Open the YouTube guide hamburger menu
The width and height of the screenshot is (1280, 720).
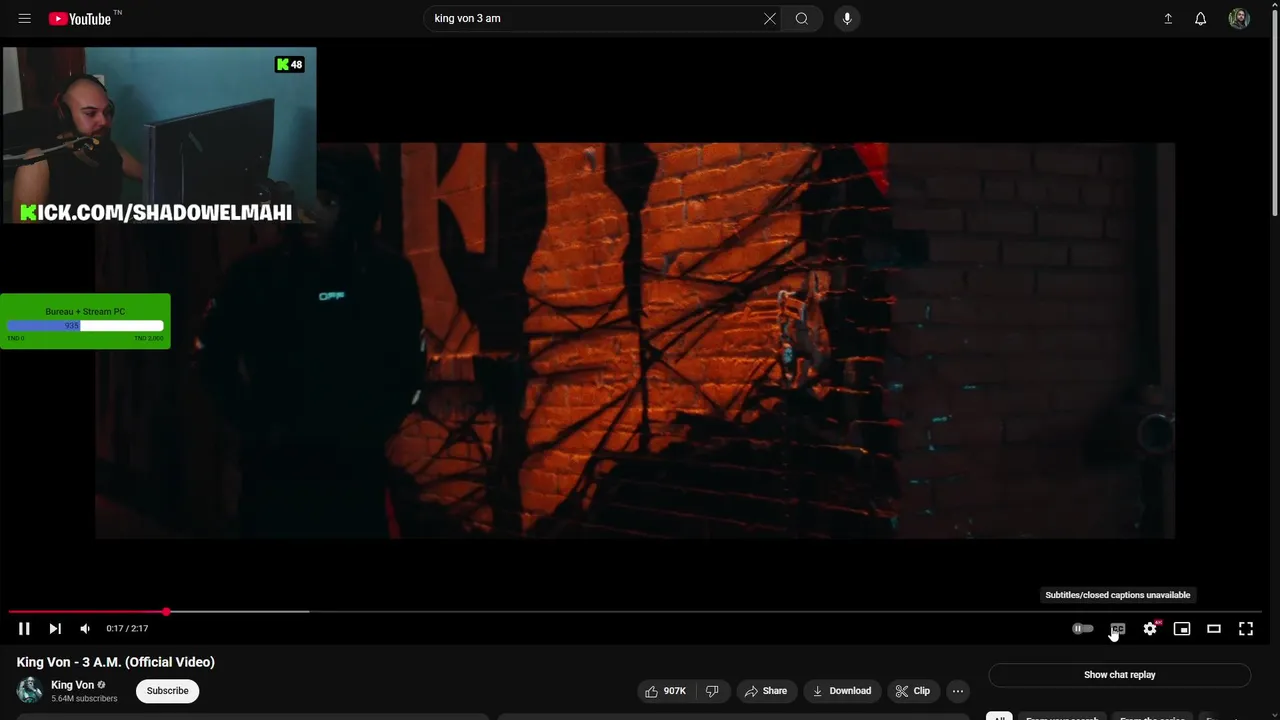point(25,18)
